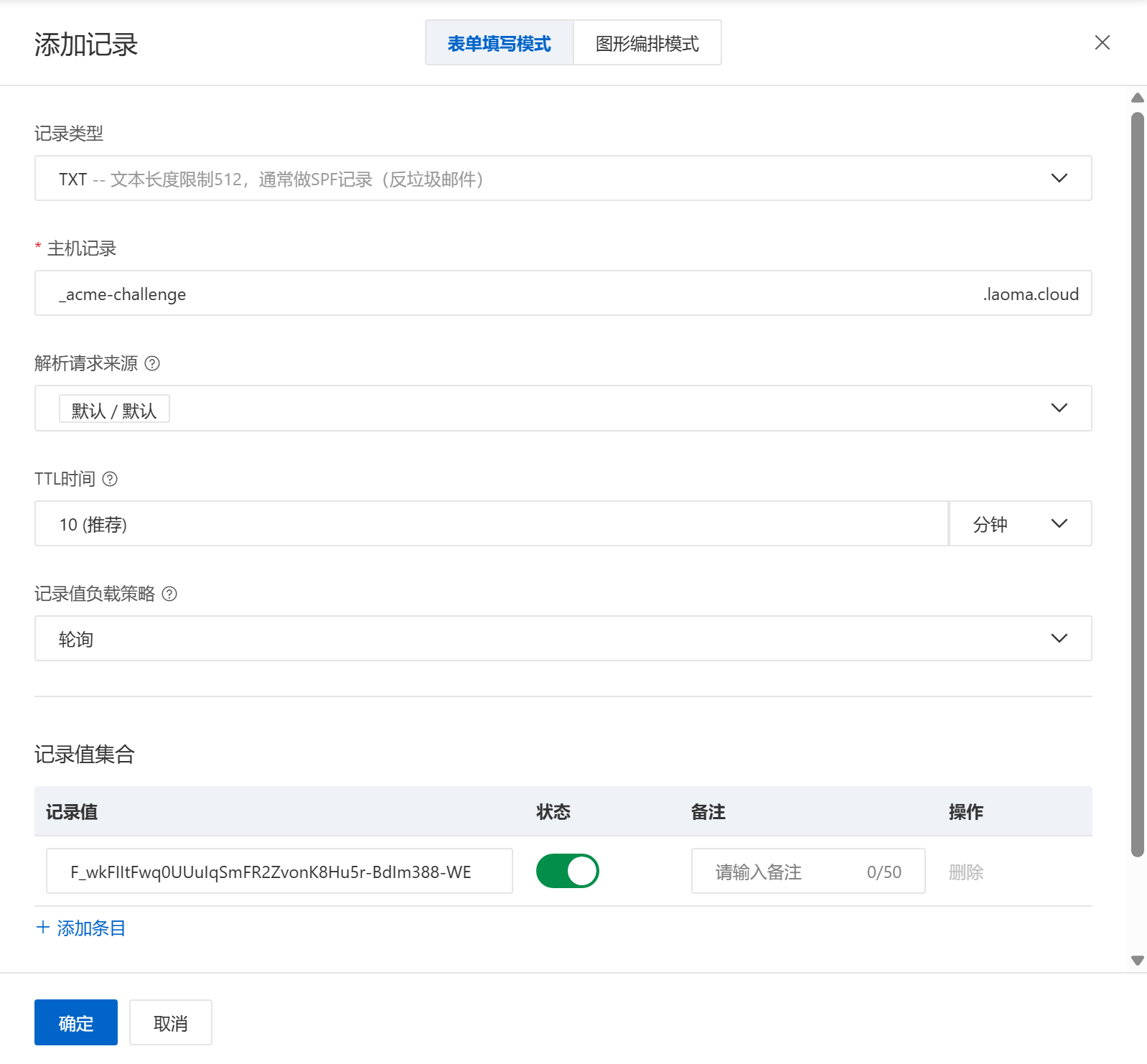Click the 取消 button

point(171,1023)
